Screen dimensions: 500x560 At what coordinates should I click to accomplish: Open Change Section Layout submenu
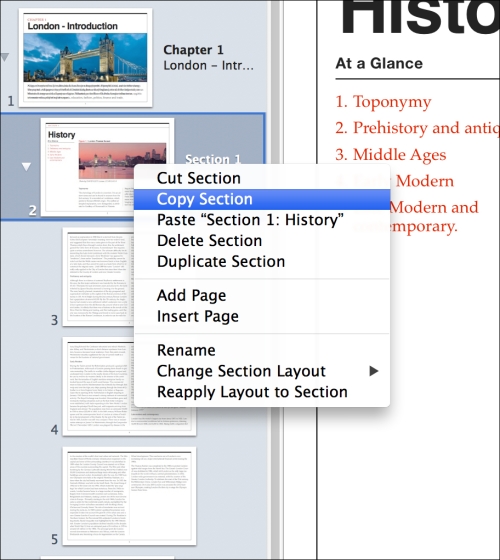pyautogui.click(x=261, y=371)
